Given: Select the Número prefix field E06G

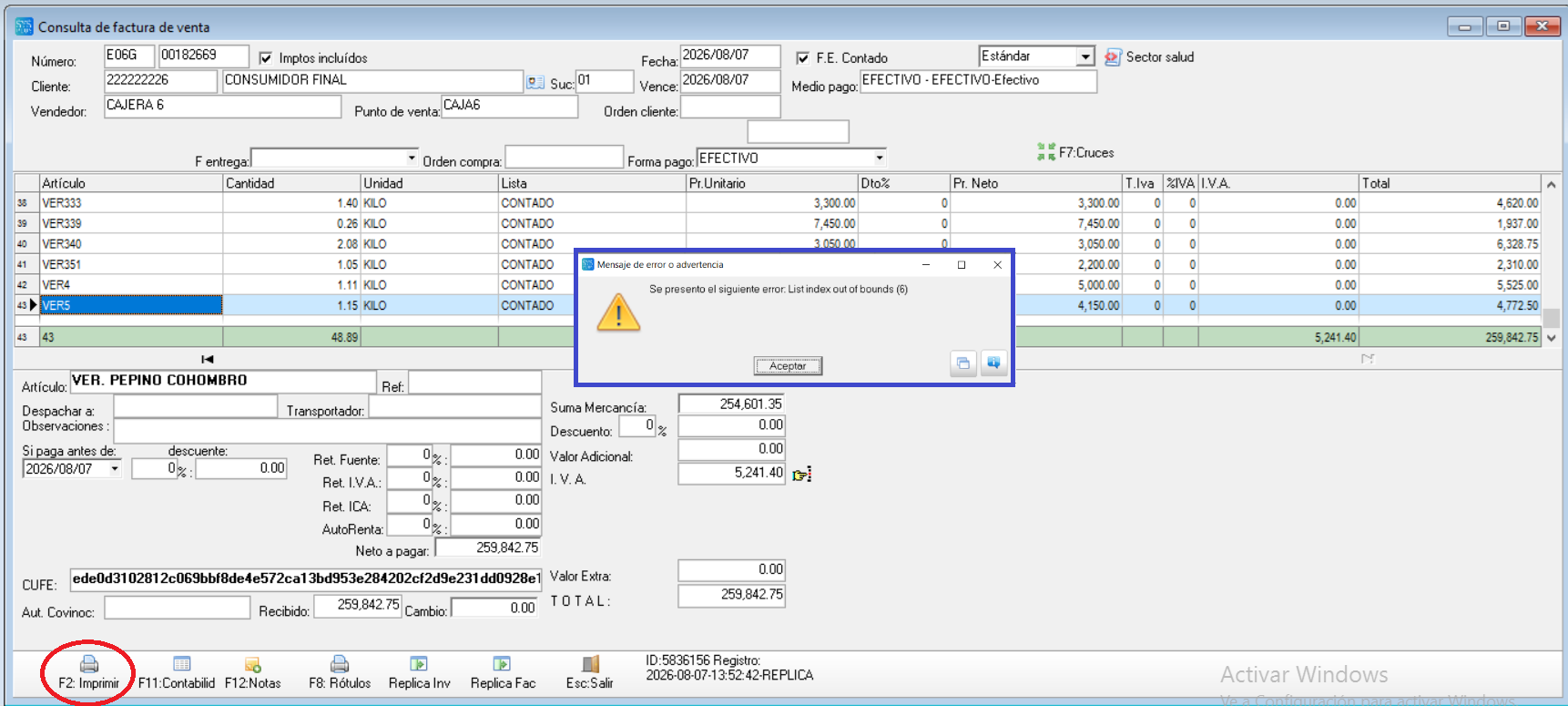Looking at the screenshot, I should click(x=129, y=56).
